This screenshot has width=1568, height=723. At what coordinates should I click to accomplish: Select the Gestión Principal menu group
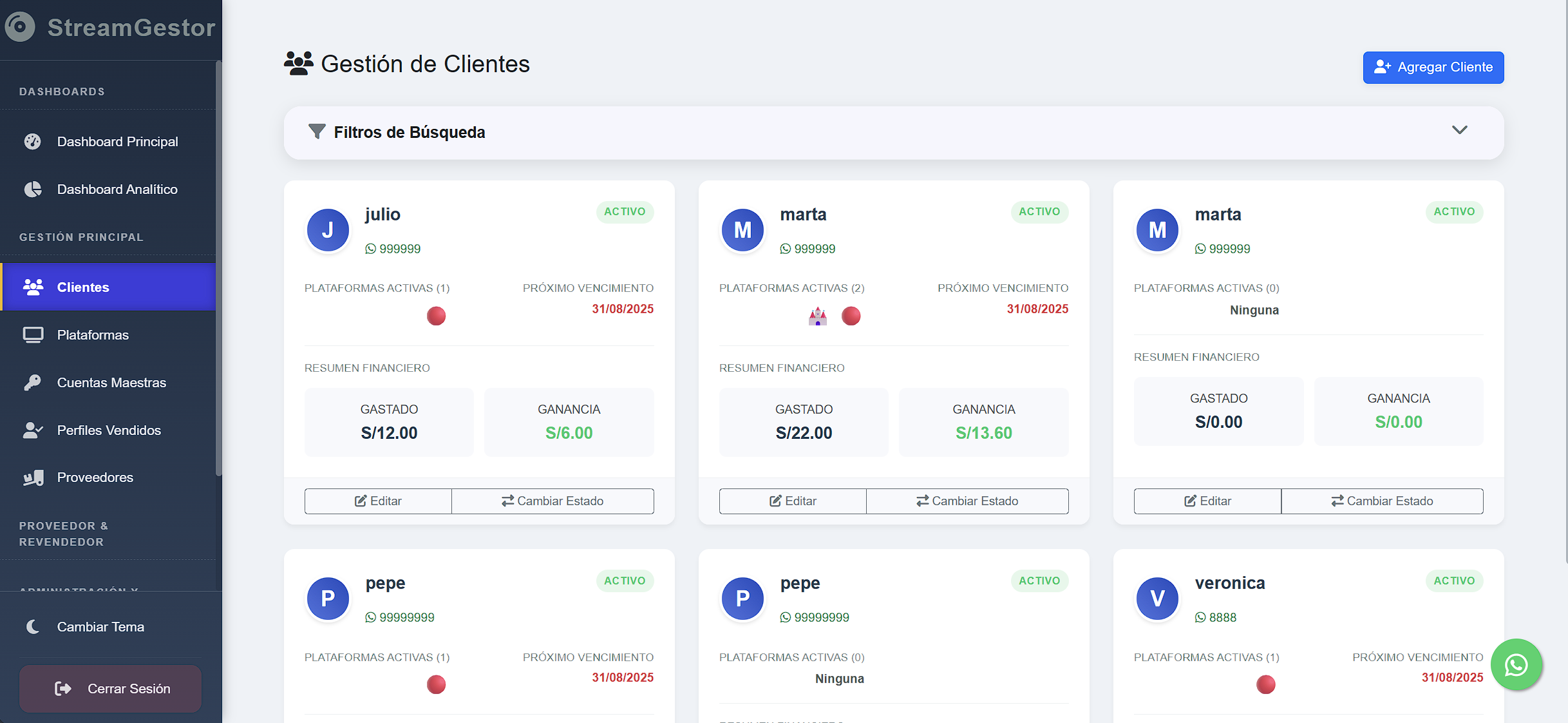(x=81, y=236)
